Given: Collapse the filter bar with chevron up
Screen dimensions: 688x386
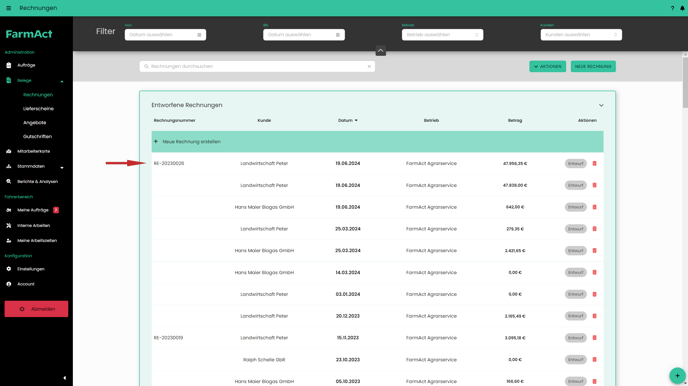Looking at the screenshot, I should click(380, 51).
